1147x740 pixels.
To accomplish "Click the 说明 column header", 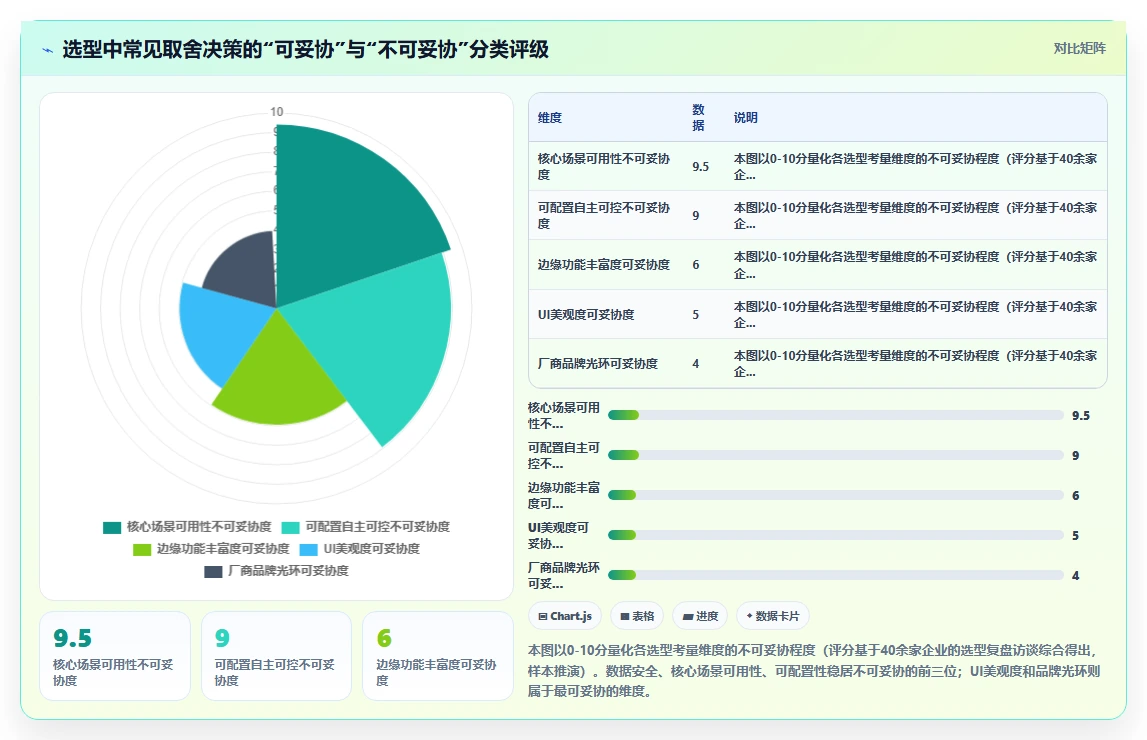I will point(745,118).
